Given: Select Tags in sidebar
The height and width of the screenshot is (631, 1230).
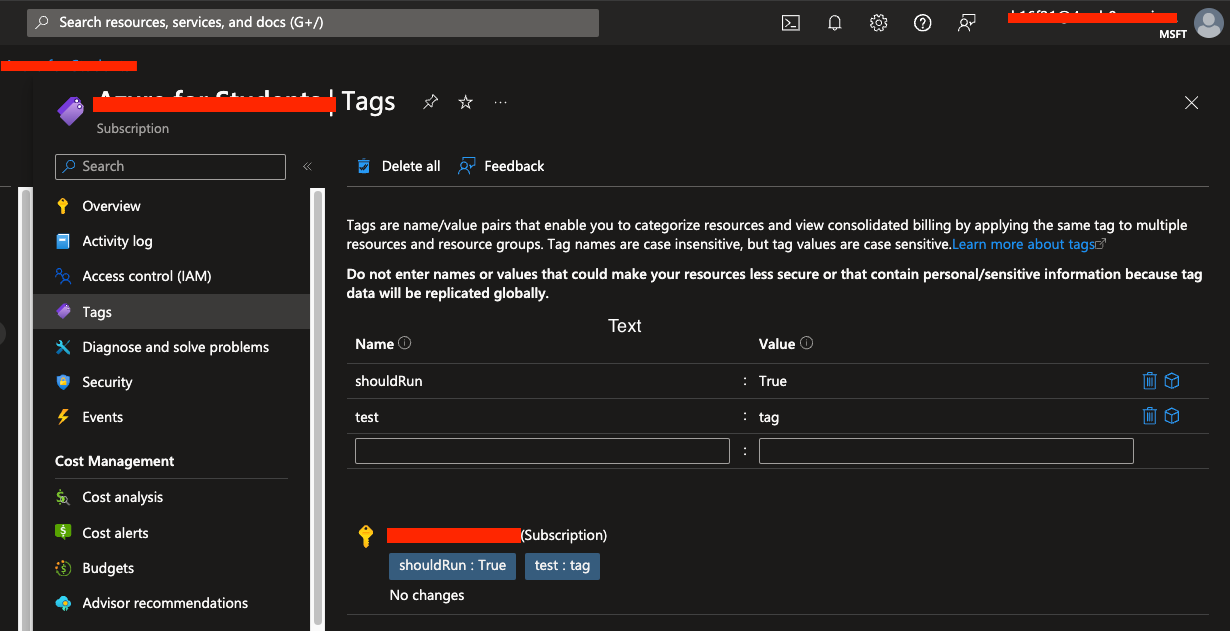Looking at the screenshot, I should [x=172, y=312].
